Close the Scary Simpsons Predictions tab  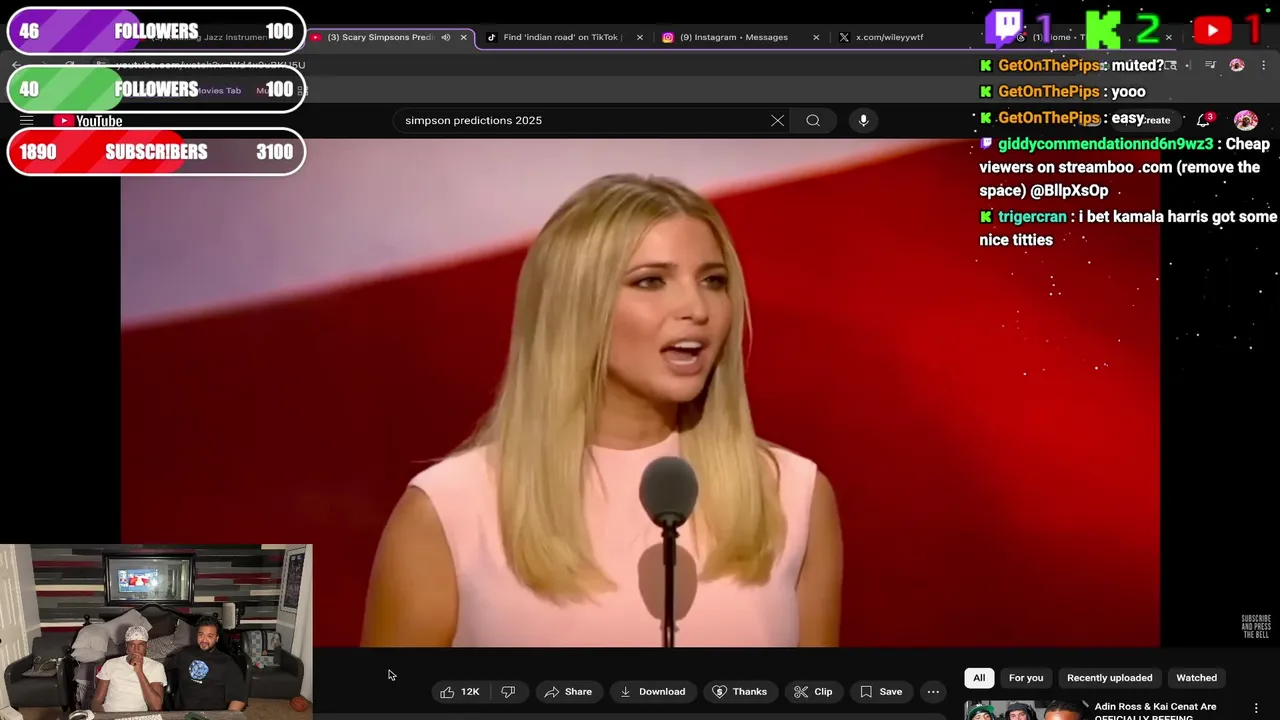463,37
